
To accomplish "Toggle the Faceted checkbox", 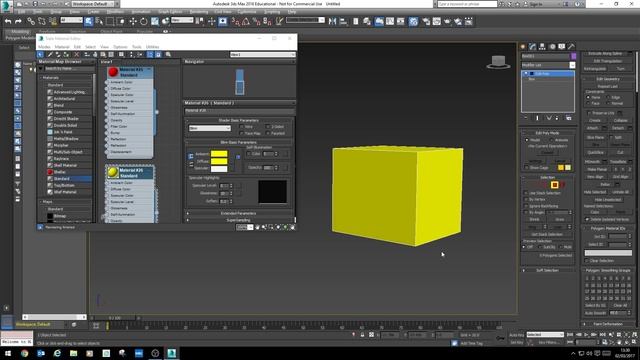I will (268, 133).
